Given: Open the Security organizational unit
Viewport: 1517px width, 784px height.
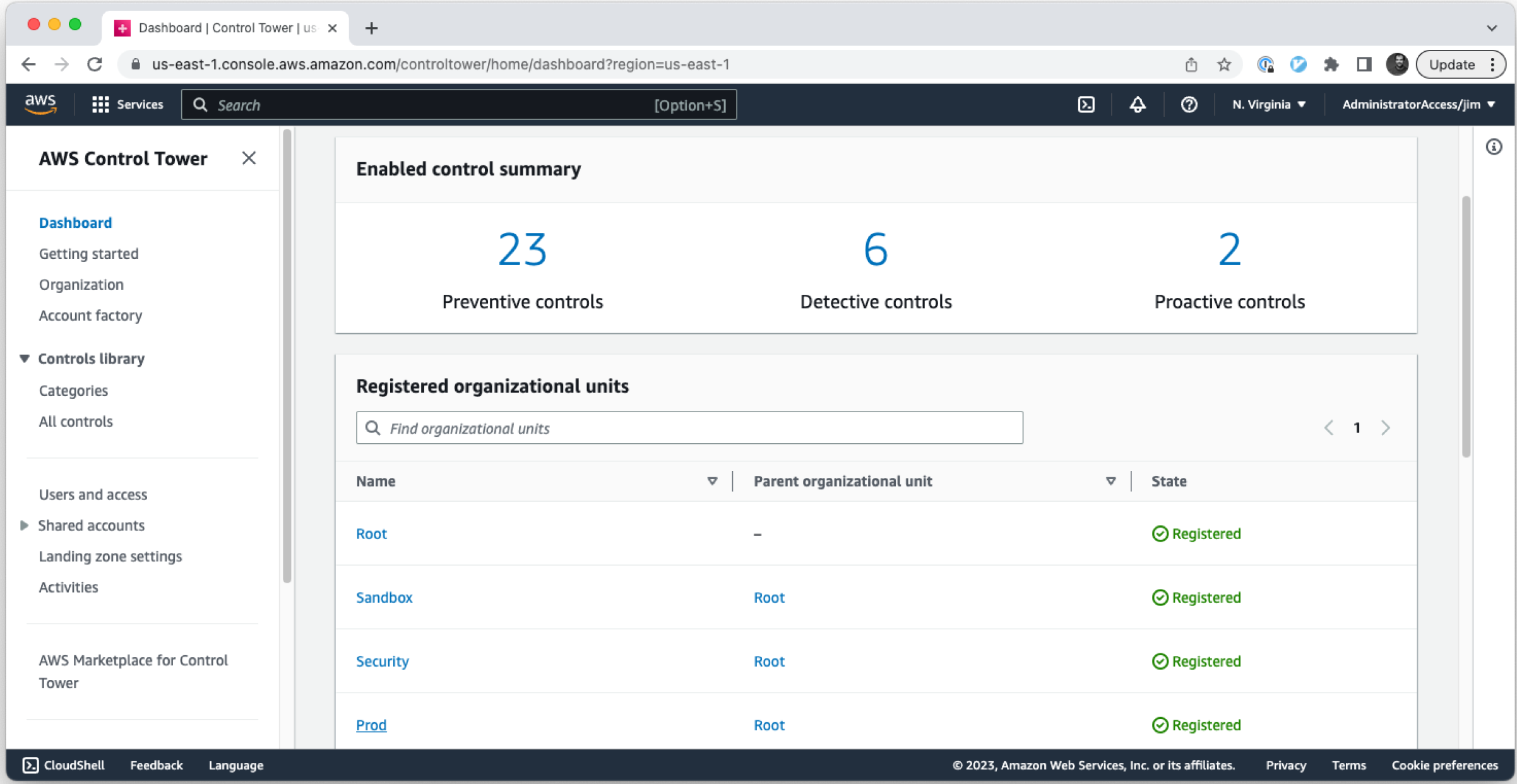Looking at the screenshot, I should (x=382, y=661).
